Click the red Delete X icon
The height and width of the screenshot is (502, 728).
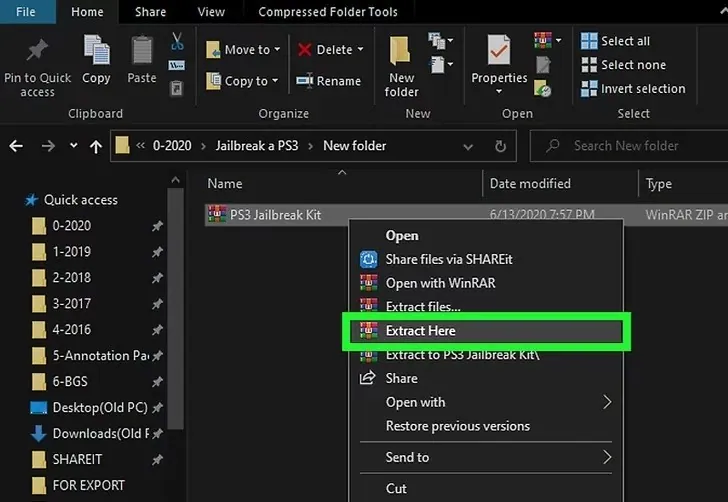[305, 50]
